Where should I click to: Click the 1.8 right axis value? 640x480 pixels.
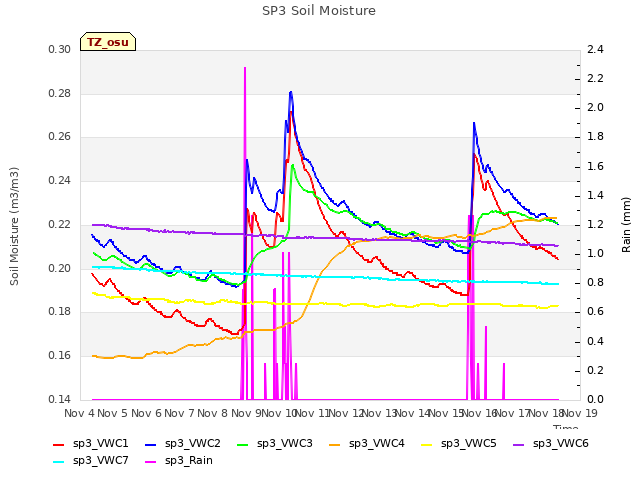(595, 137)
